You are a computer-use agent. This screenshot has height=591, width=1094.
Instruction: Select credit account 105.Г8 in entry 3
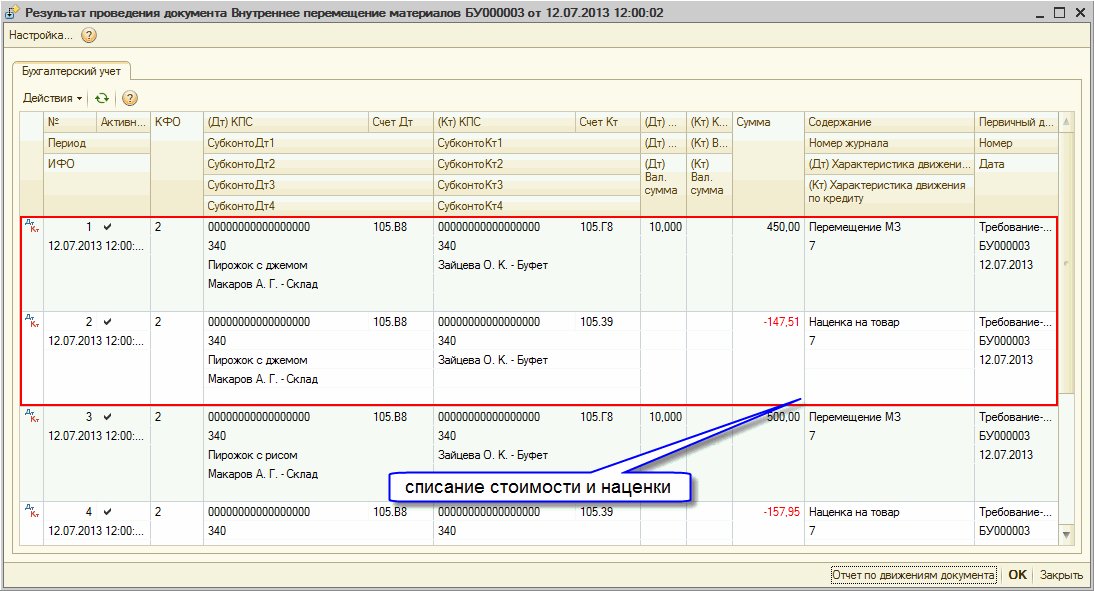[597, 417]
